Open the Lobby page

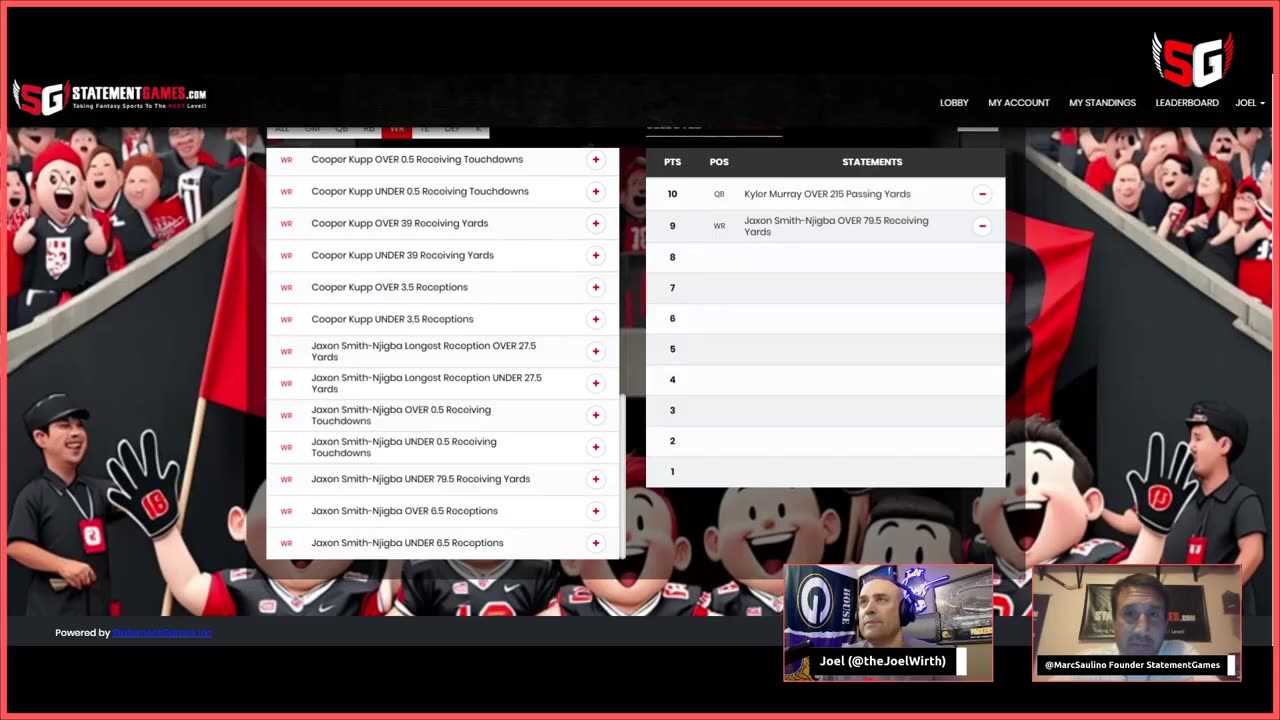[954, 103]
